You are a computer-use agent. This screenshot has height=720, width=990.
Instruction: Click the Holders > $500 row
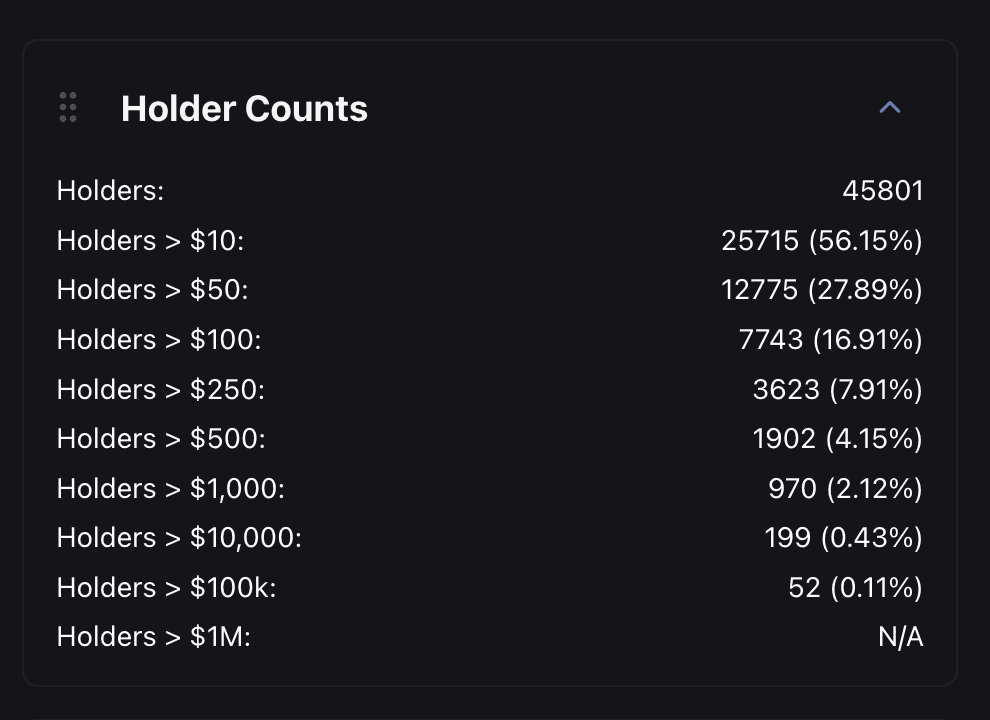[x=160, y=438]
